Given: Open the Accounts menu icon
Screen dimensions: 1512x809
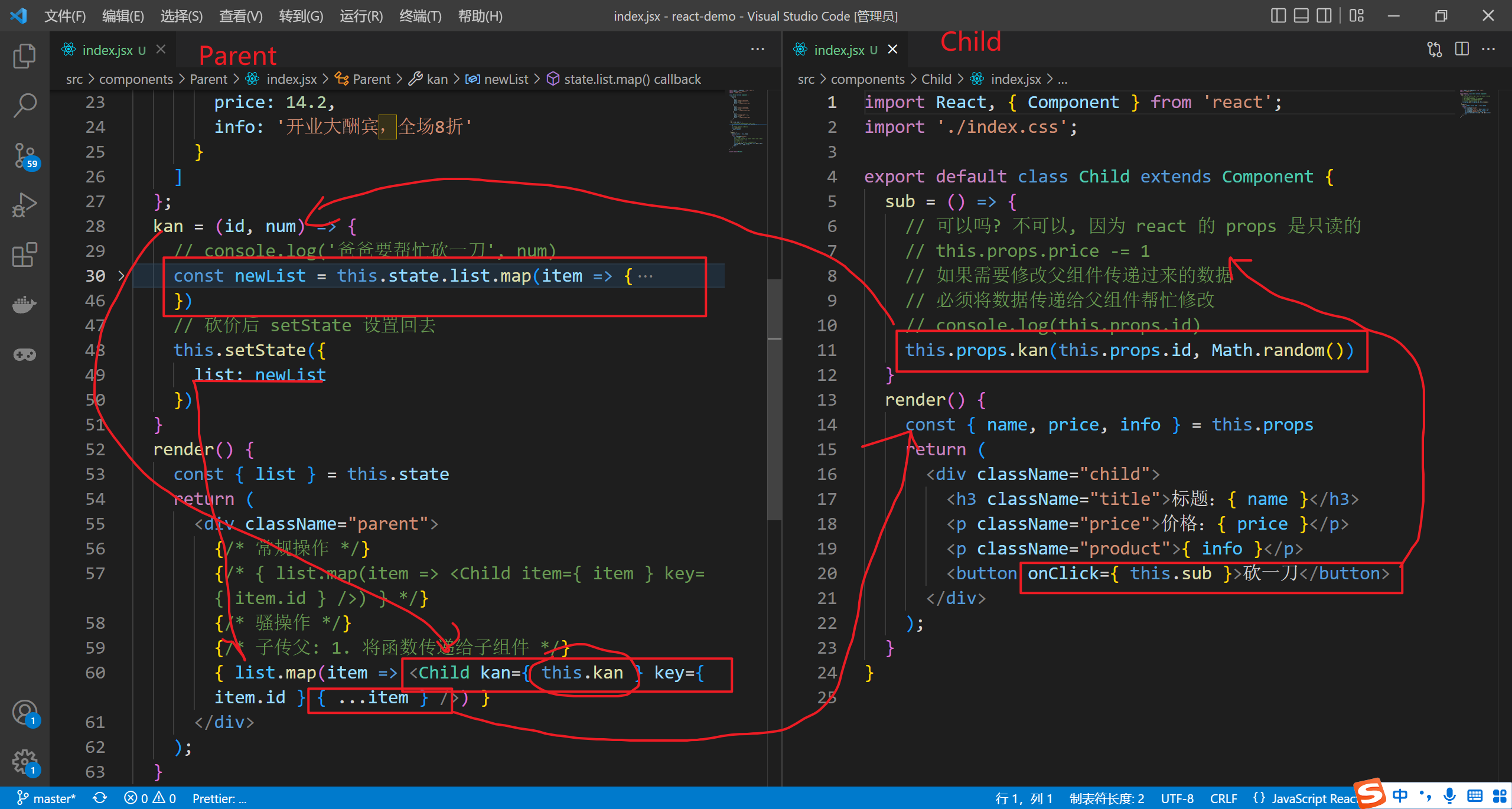Looking at the screenshot, I should pos(24,713).
